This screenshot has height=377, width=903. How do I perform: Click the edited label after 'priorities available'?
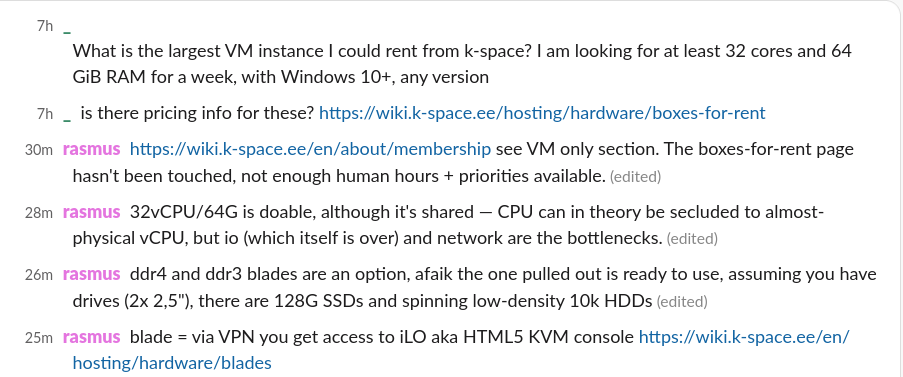point(635,177)
